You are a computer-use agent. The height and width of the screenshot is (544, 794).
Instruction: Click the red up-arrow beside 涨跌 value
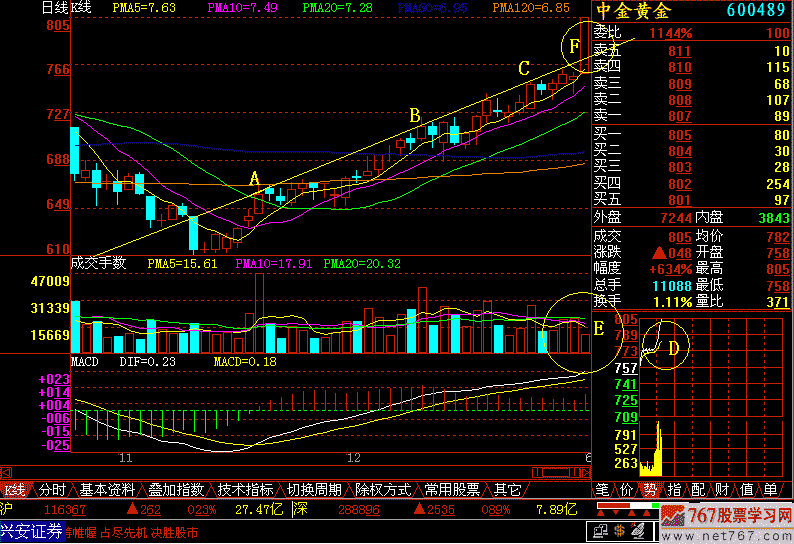pos(656,253)
